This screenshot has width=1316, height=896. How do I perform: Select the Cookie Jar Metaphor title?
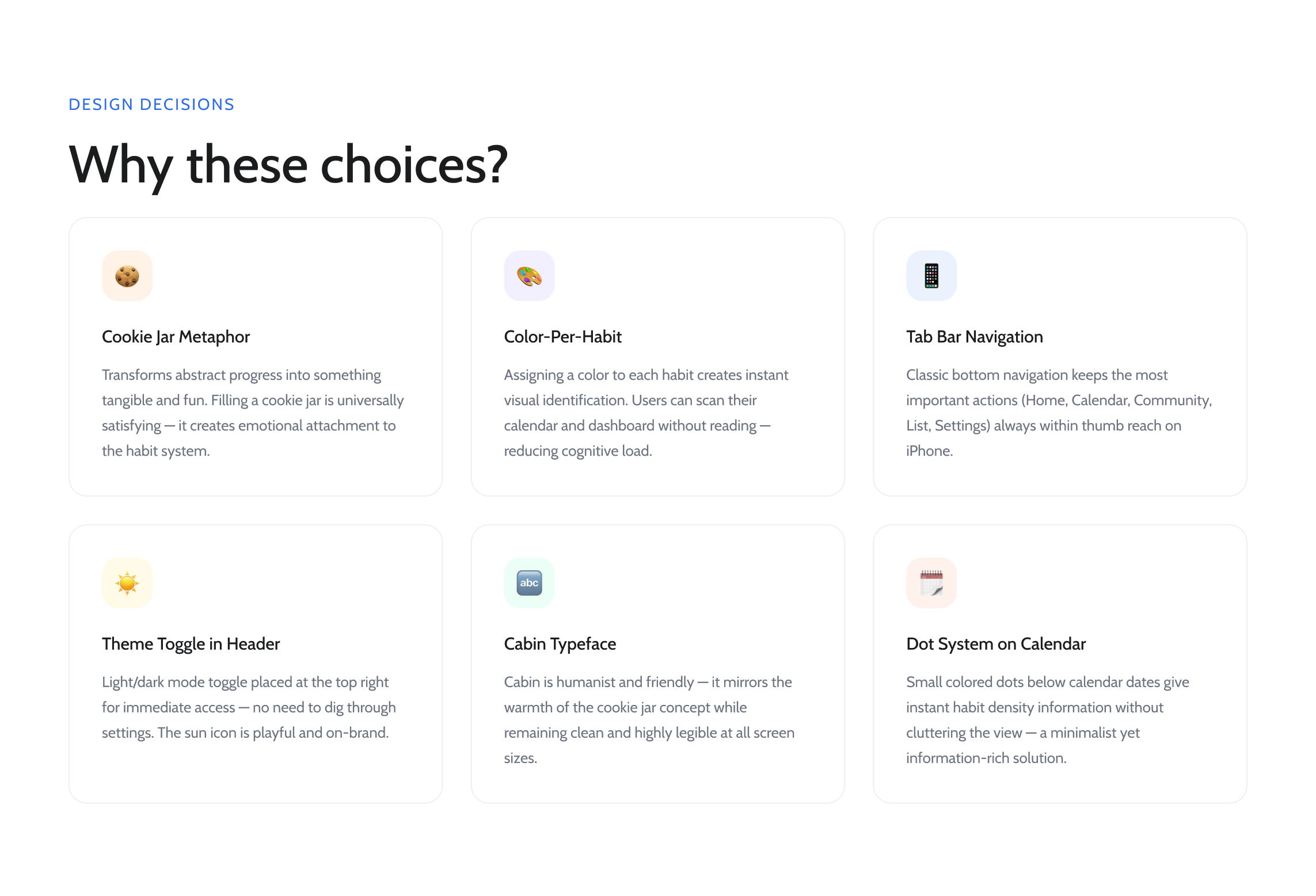(176, 337)
